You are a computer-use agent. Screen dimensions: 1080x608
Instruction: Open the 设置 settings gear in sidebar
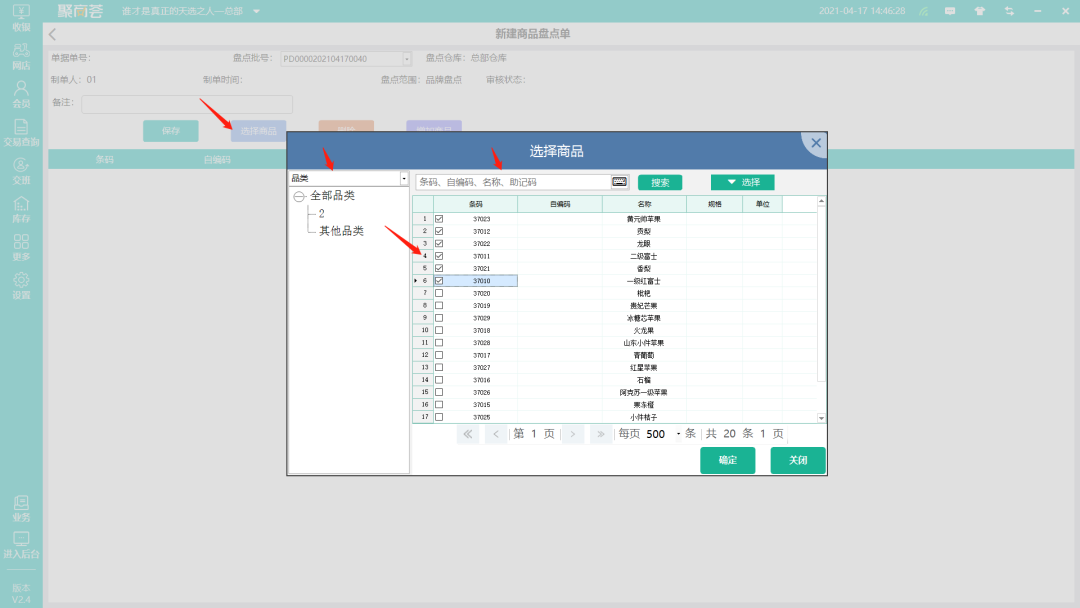[x=21, y=285]
